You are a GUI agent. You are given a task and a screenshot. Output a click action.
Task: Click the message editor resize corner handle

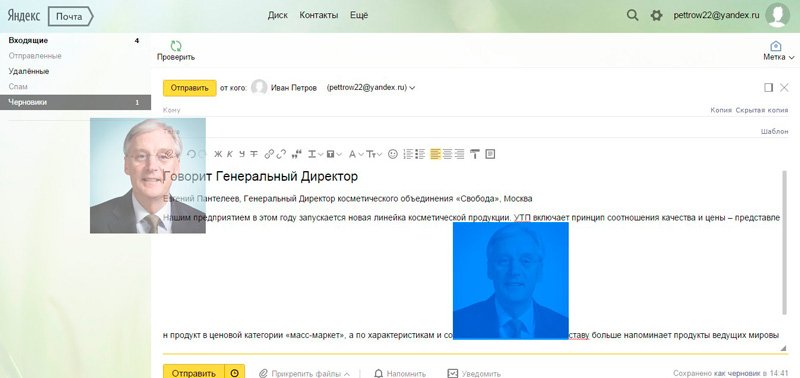pyautogui.click(x=784, y=348)
